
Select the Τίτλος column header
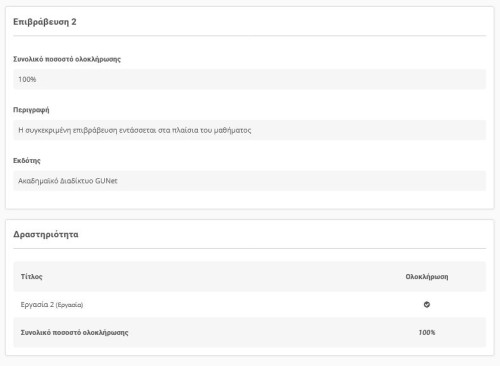[32, 277]
